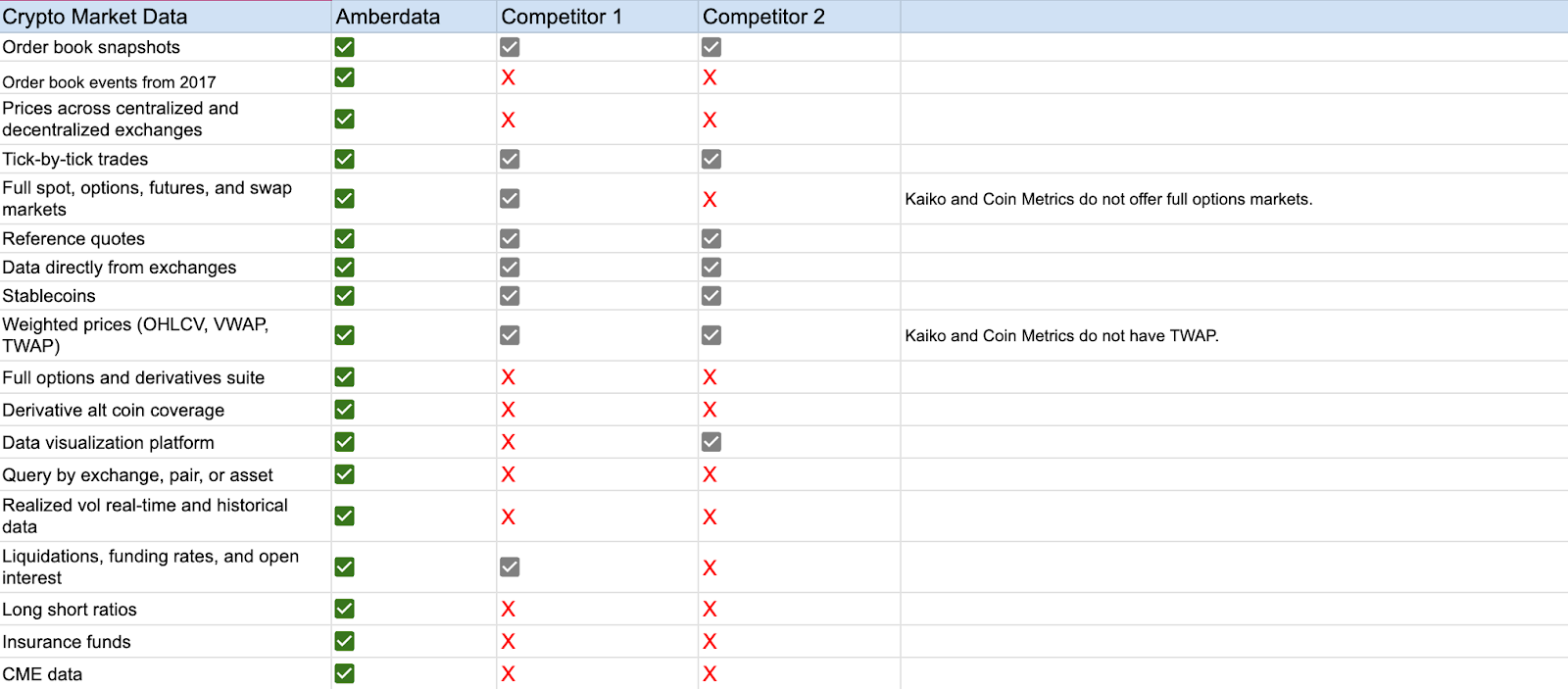
Task: Toggle Amberdata checkbox for Order book snapshots
Action: point(344,47)
